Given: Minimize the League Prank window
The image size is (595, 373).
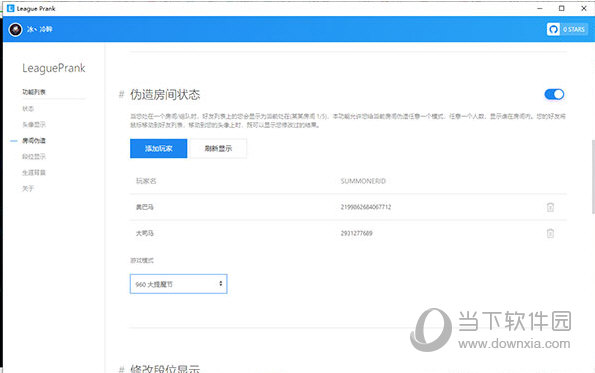Looking at the screenshot, I should (540, 8).
